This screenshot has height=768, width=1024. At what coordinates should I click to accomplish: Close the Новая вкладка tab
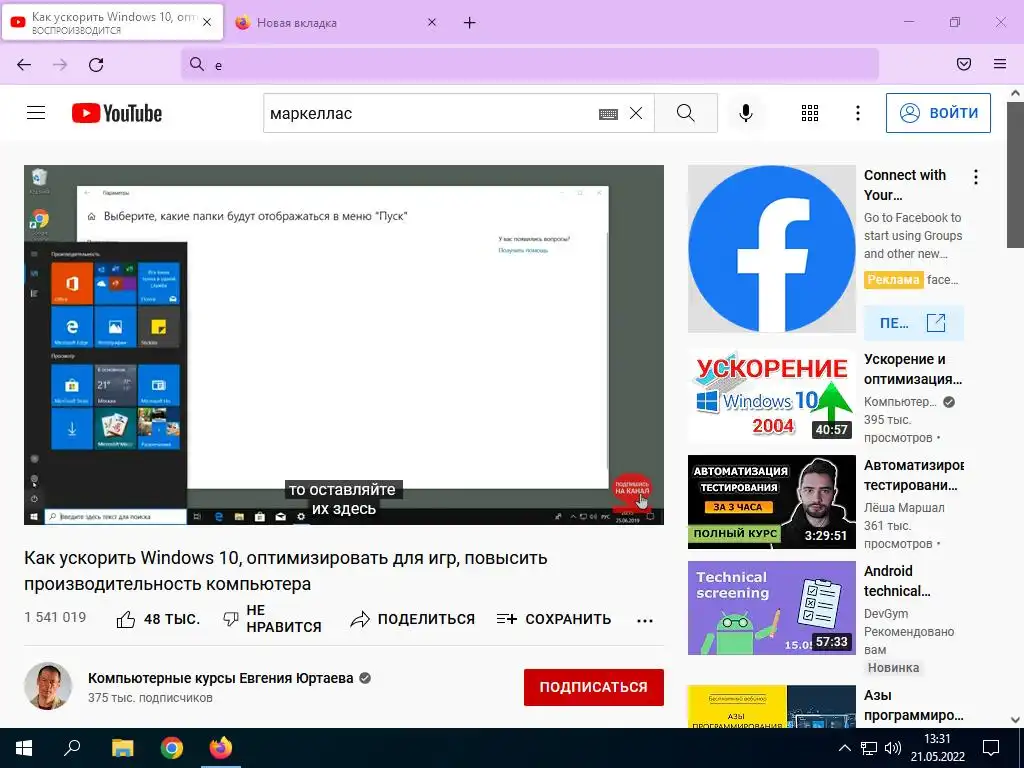(x=432, y=22)
